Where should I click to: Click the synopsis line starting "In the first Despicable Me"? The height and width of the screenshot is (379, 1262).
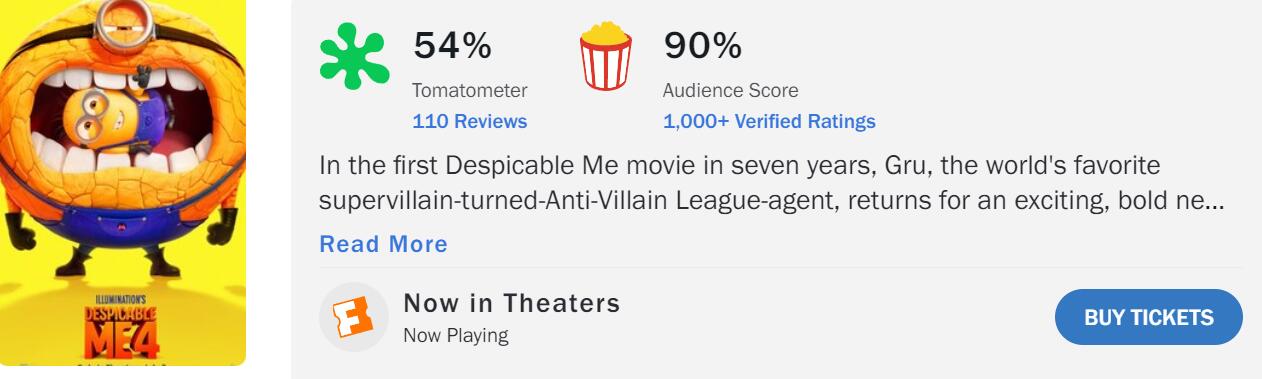tap(740, 165)
